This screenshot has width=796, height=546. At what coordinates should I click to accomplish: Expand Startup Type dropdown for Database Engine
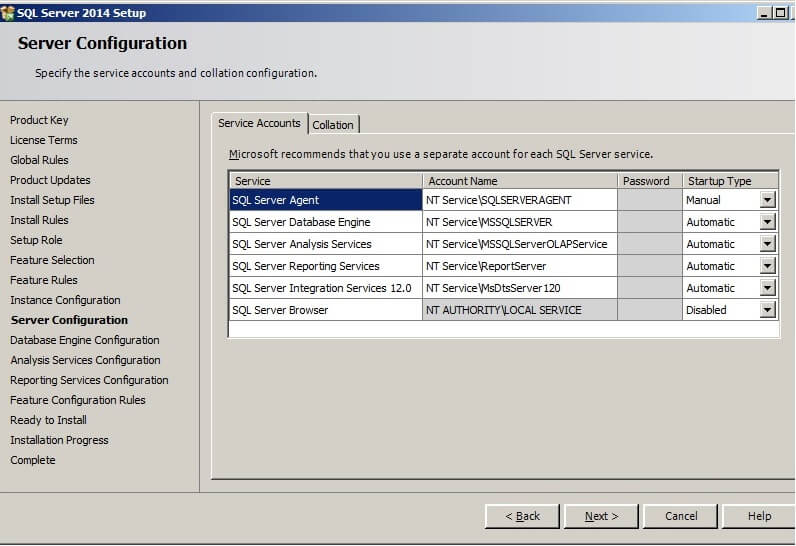click(767, 222)
